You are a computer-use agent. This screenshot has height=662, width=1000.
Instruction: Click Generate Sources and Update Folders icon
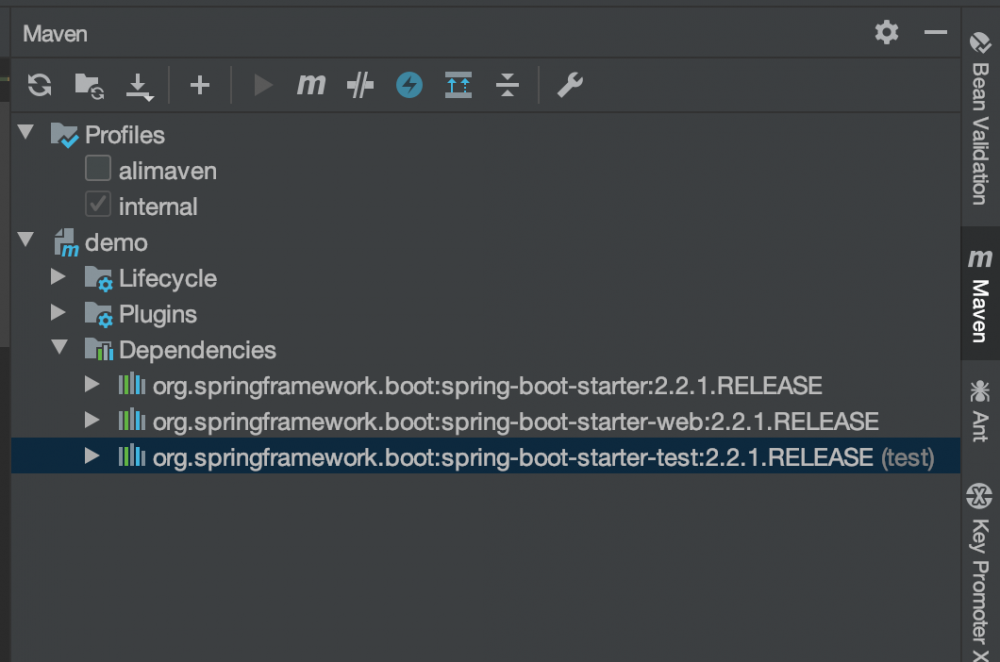(89, 86)
